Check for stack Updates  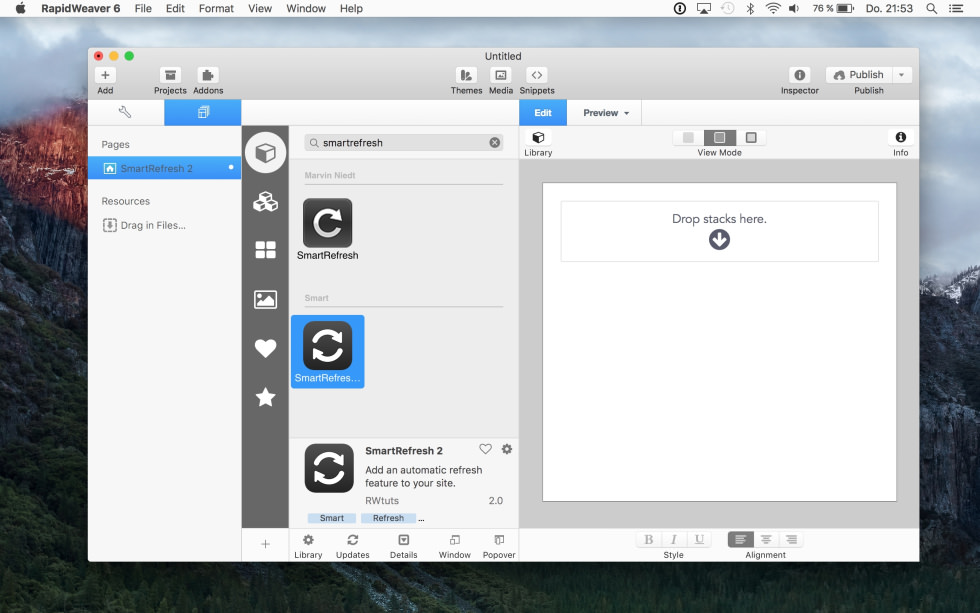coord(352,546)
